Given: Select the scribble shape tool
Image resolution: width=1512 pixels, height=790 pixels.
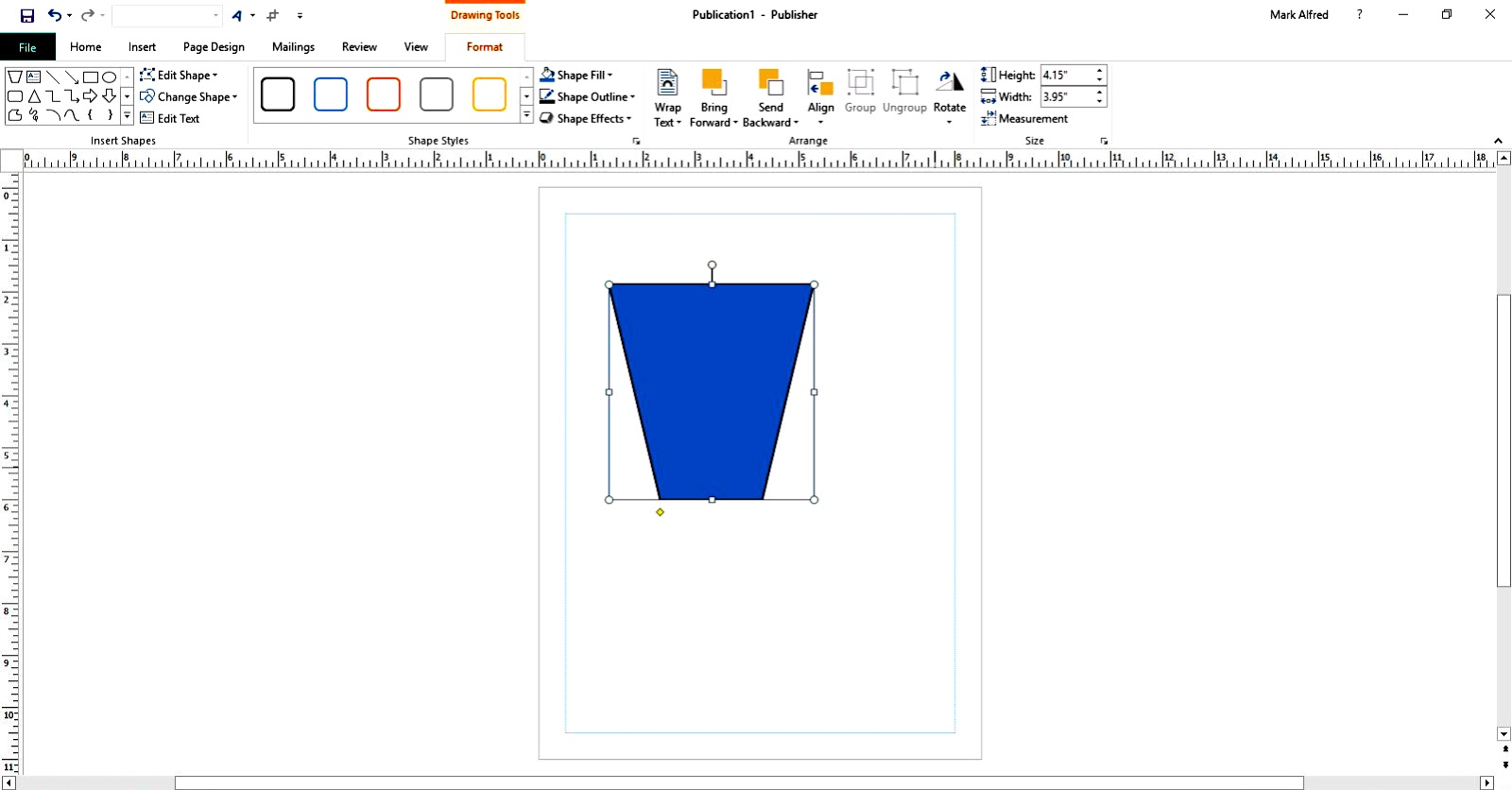Looking at the screenshot, I should [x=34, y=115].
